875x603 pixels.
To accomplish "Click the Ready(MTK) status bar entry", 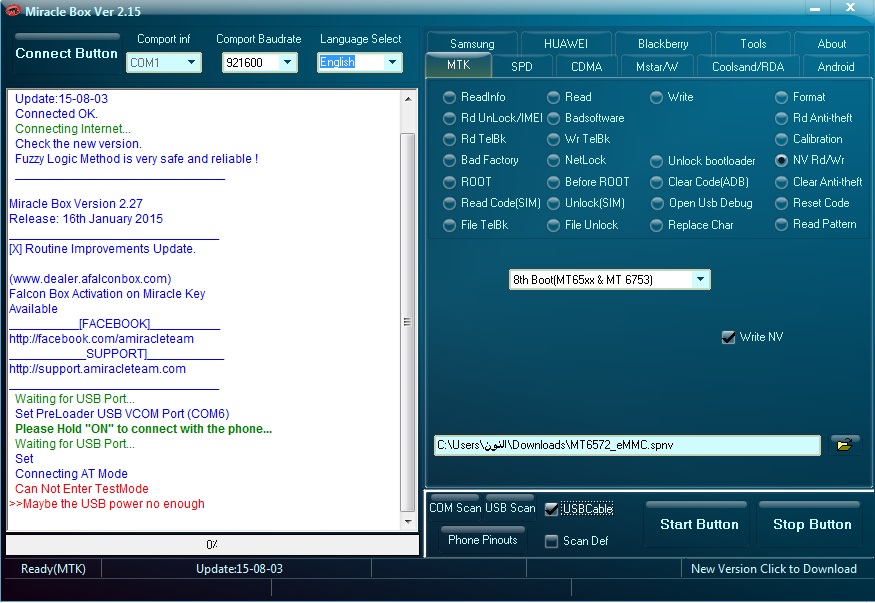I will coord(53,568).
